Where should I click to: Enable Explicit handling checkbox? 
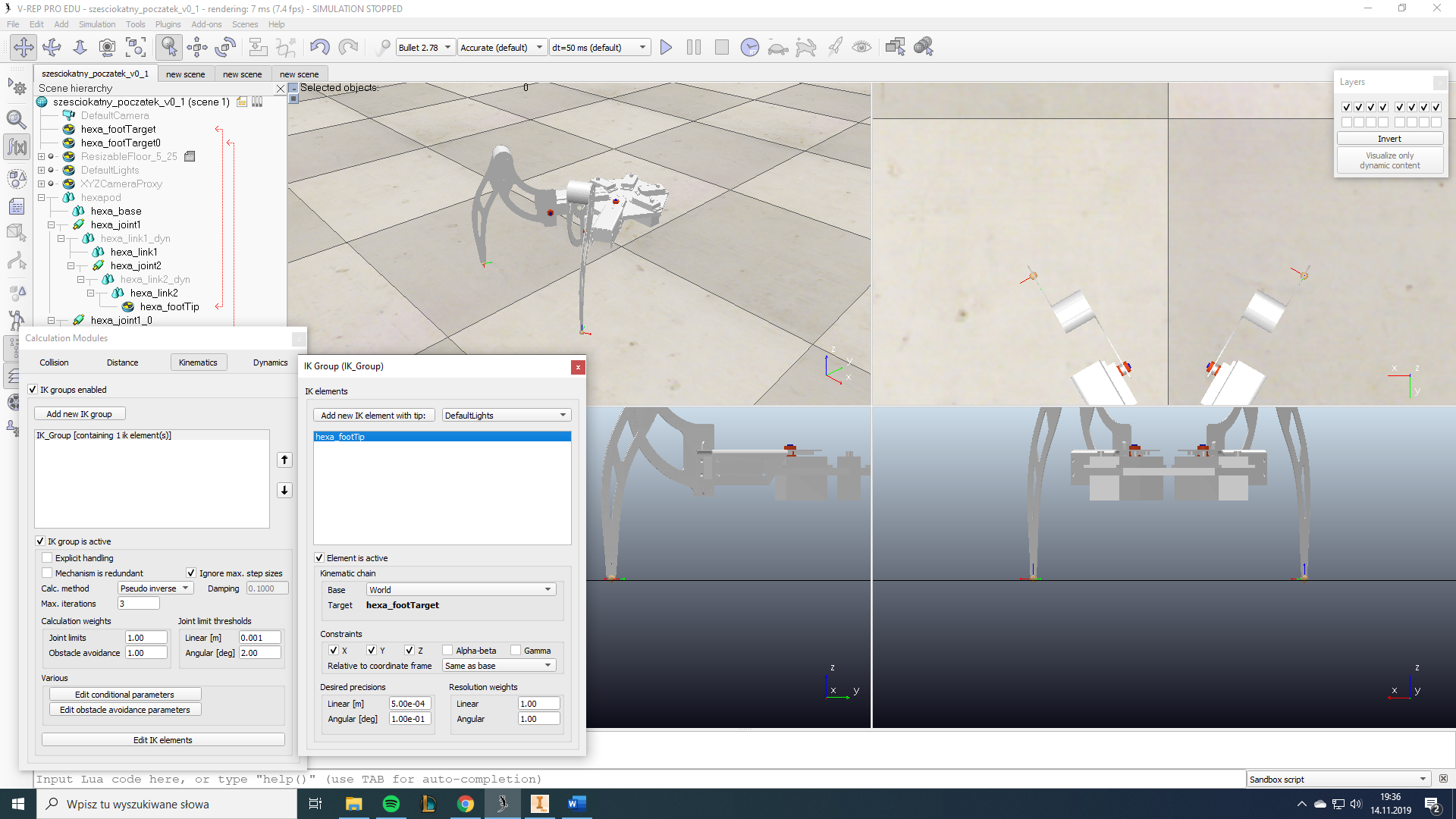(47, 558)
